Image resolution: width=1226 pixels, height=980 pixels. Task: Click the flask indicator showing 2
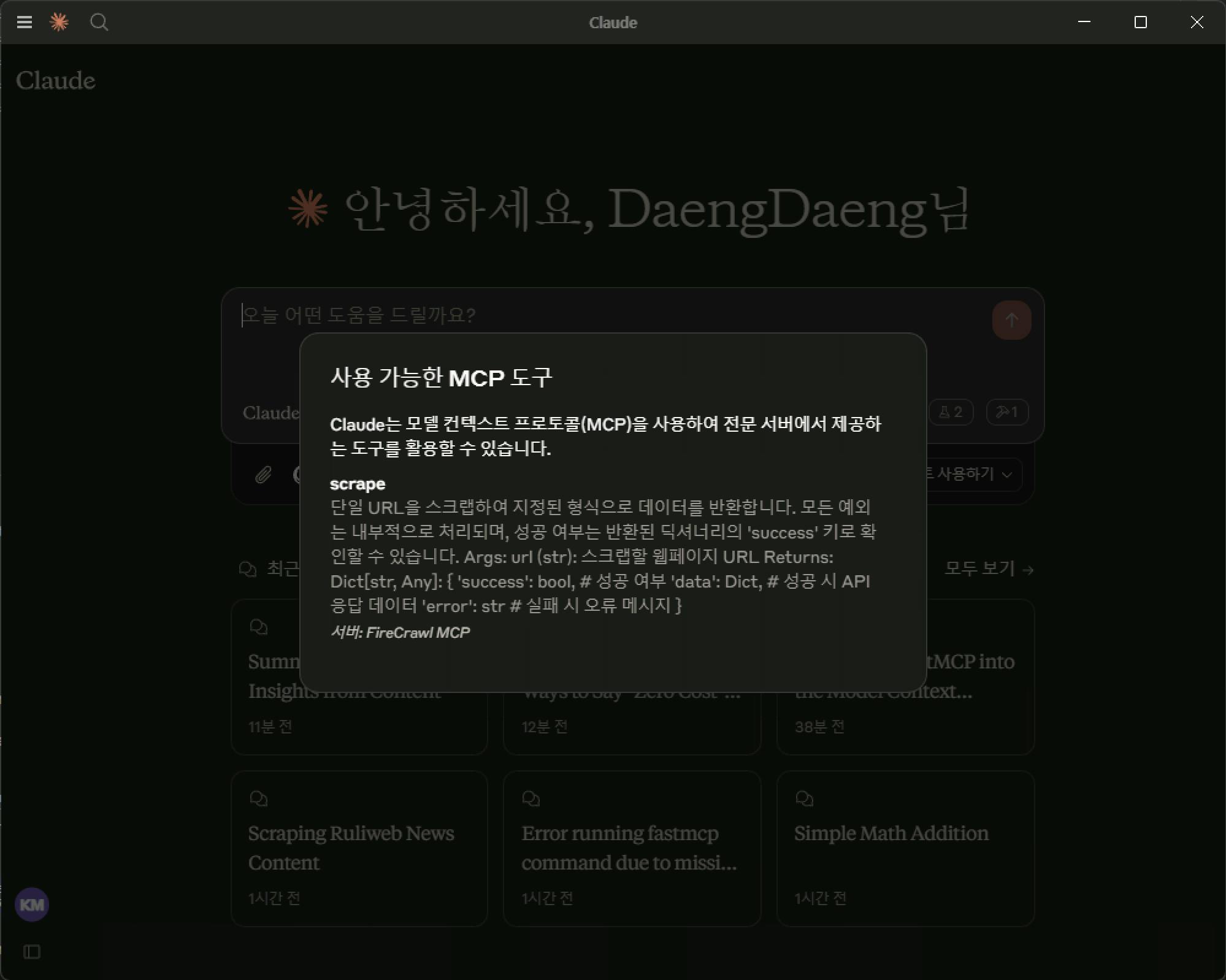951,412
